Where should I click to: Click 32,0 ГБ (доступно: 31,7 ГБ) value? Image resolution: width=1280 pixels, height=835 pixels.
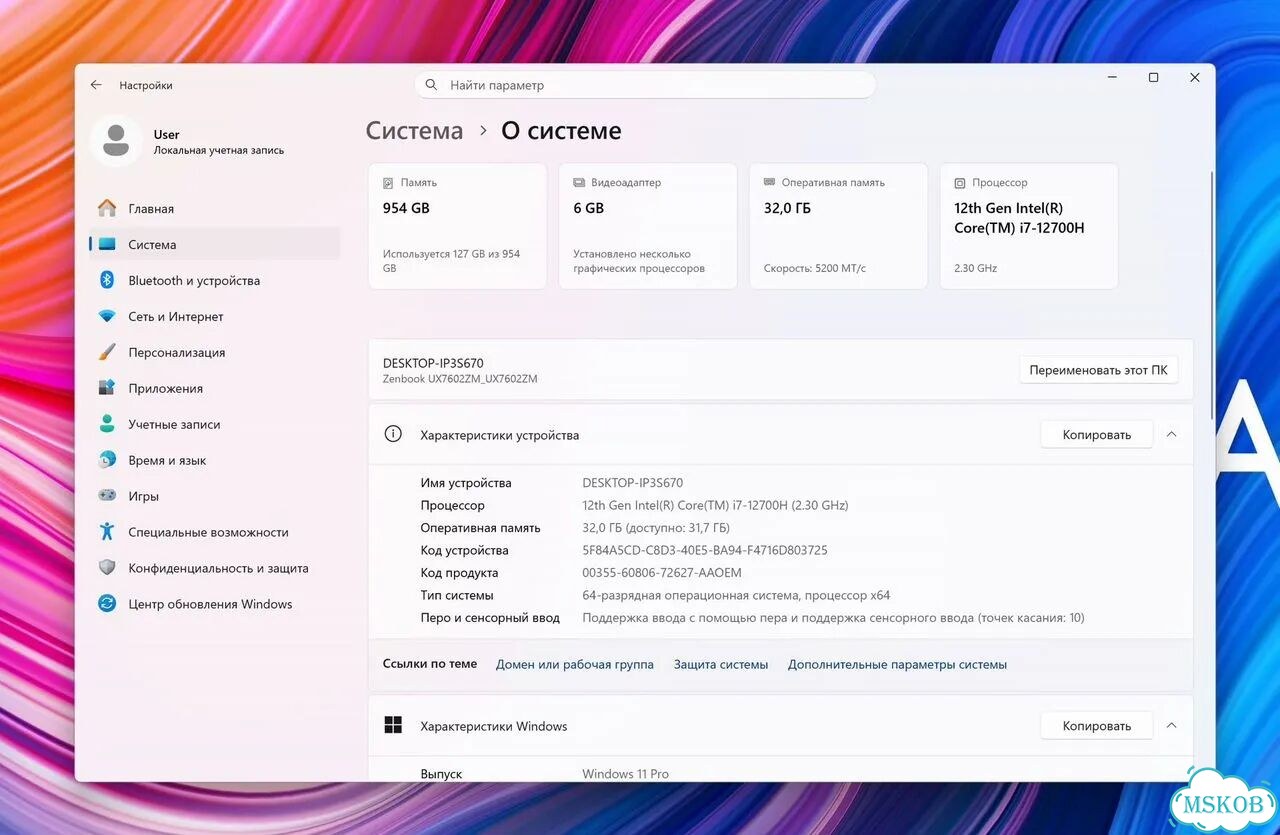[656, 528]
